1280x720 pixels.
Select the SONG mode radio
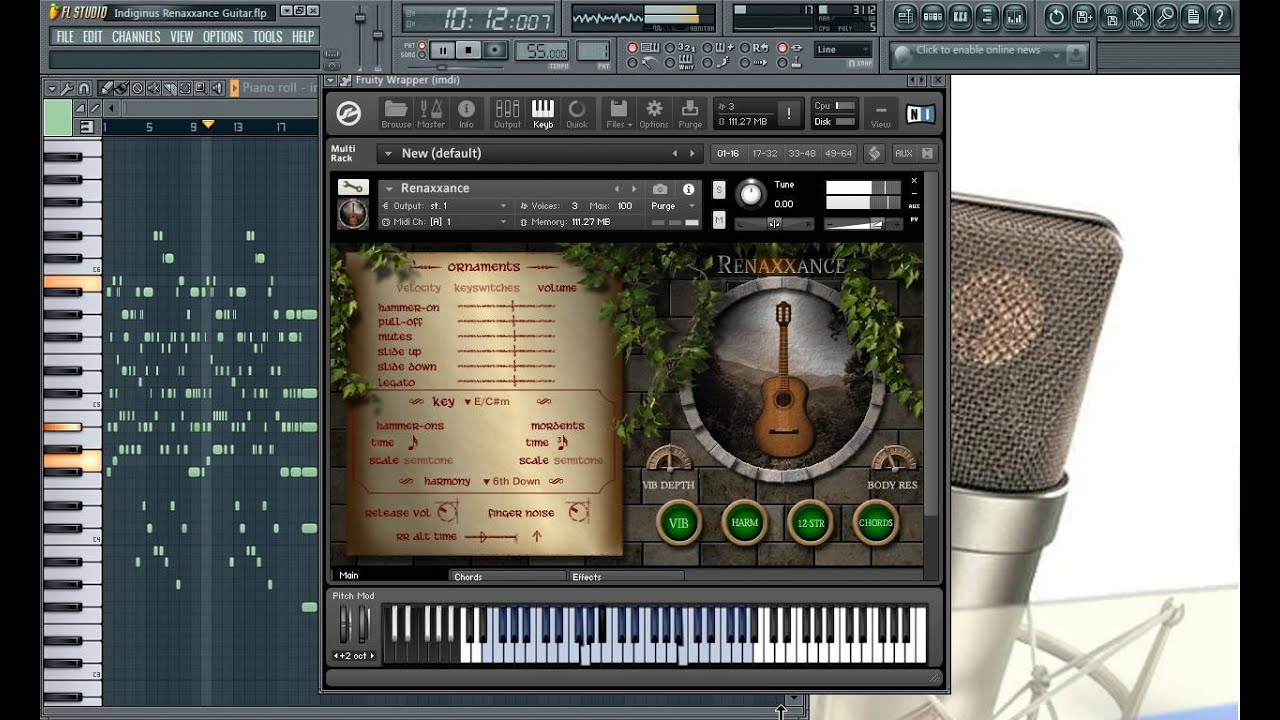pyautogui.click(x=421, y=55)
